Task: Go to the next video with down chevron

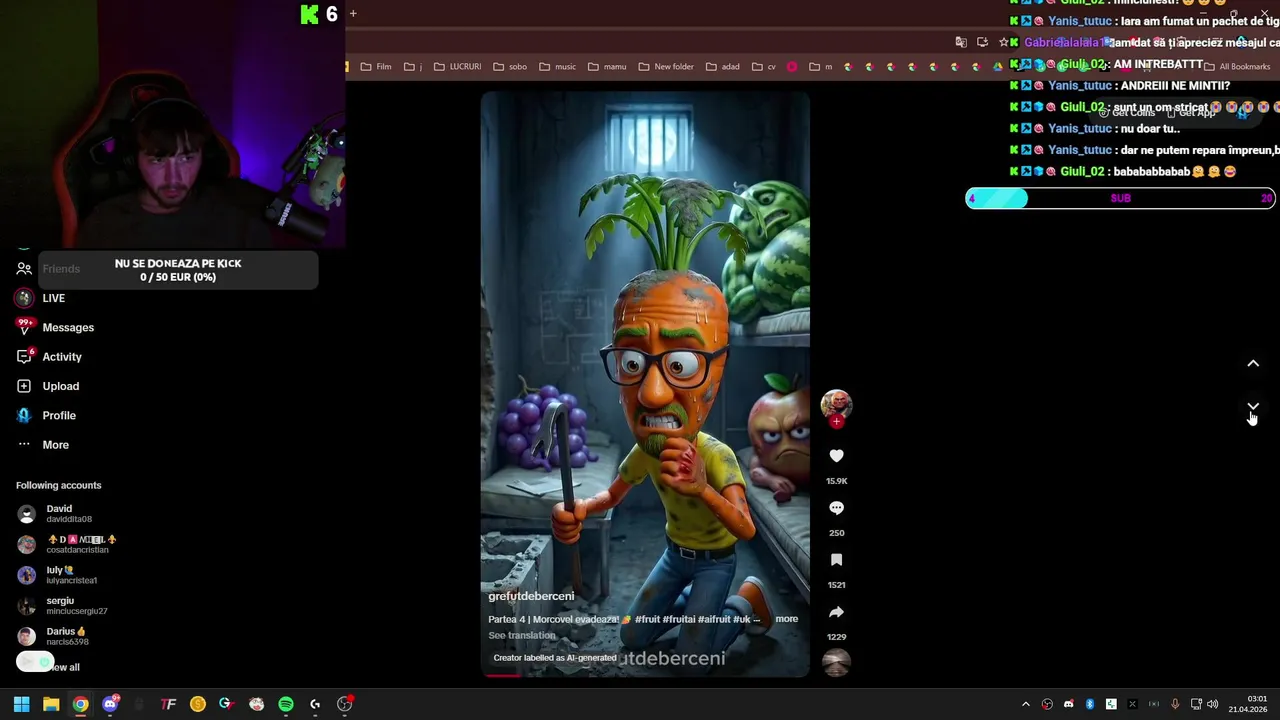Action: [1253, 407]
